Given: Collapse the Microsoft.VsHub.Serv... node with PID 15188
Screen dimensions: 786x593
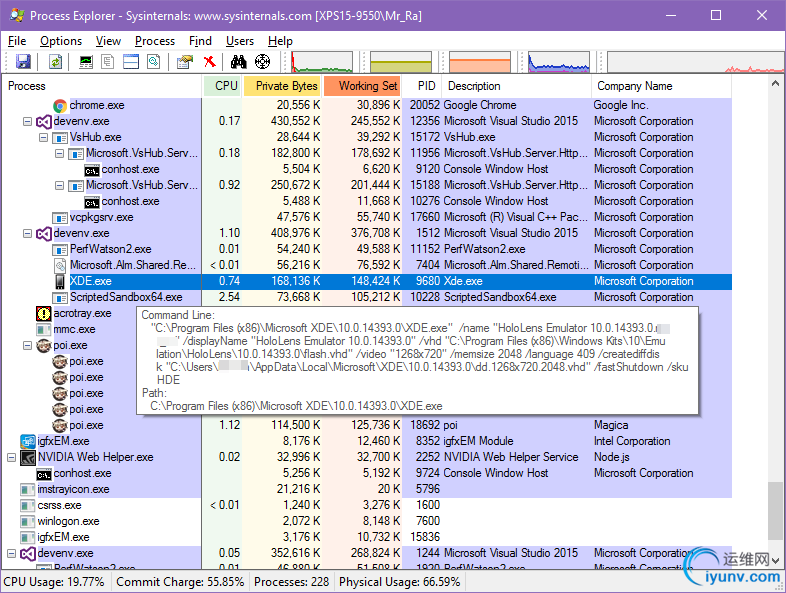Looking at the screenshot, I should point(60,185).
